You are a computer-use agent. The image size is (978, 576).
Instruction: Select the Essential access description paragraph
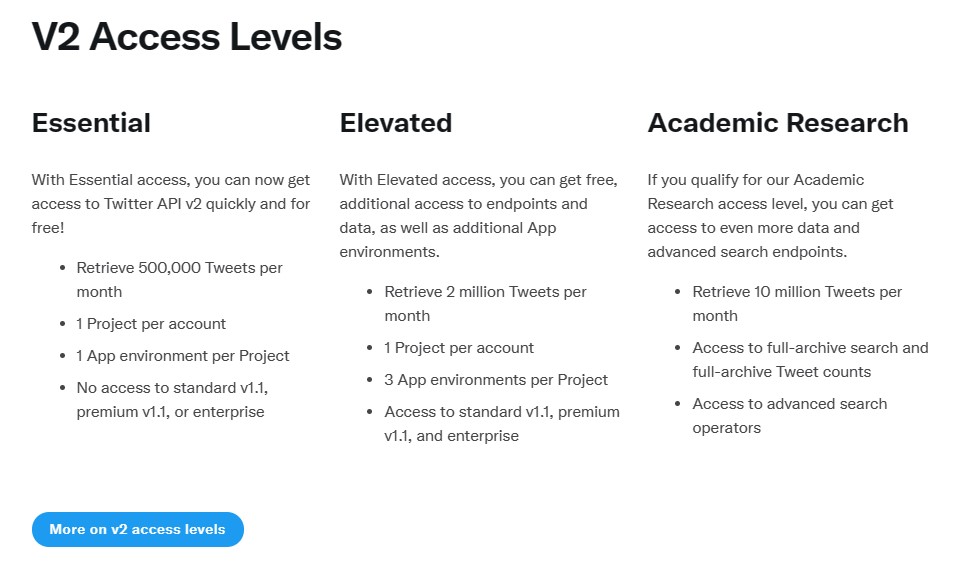coord(170,203)
